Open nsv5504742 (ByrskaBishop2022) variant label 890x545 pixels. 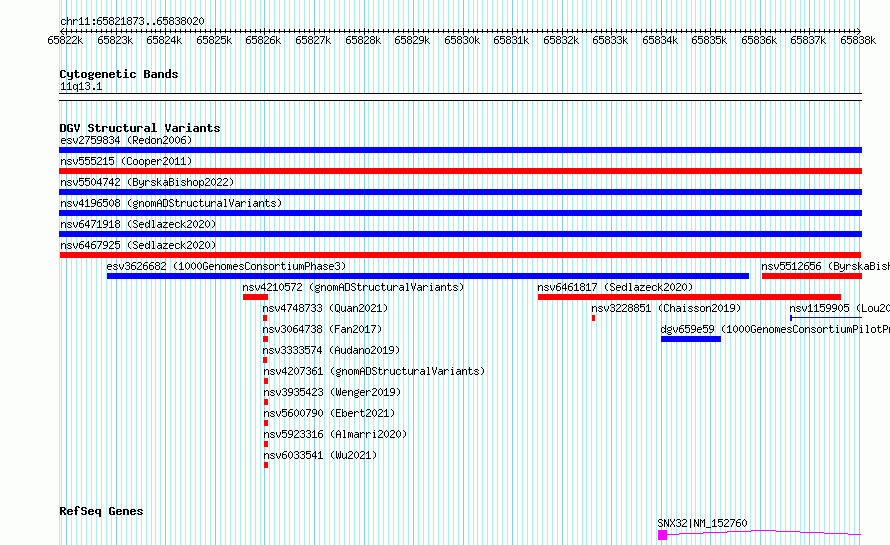147,182
